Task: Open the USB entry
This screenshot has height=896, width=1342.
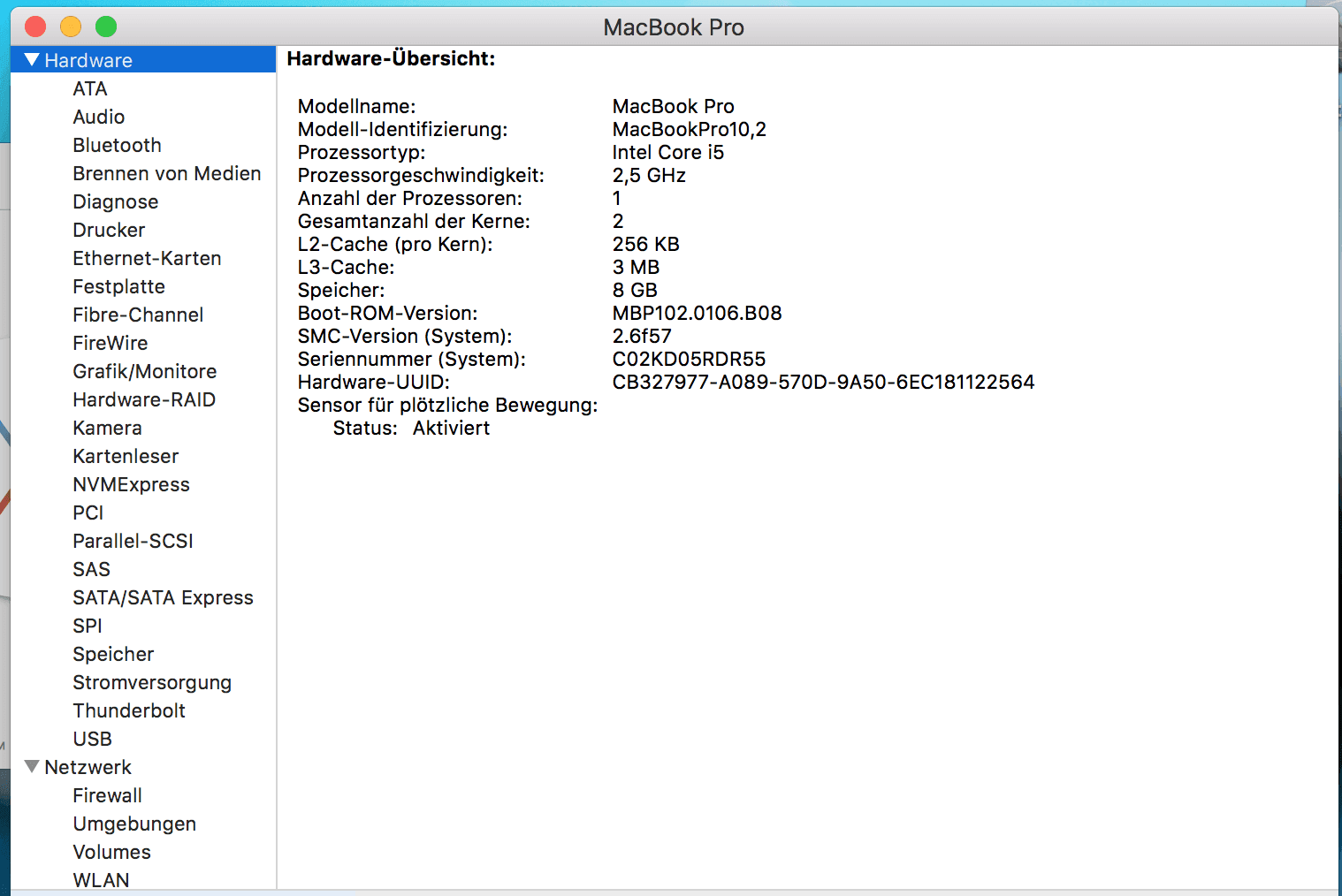Action: pyautogui.click(x=93, y=739)
